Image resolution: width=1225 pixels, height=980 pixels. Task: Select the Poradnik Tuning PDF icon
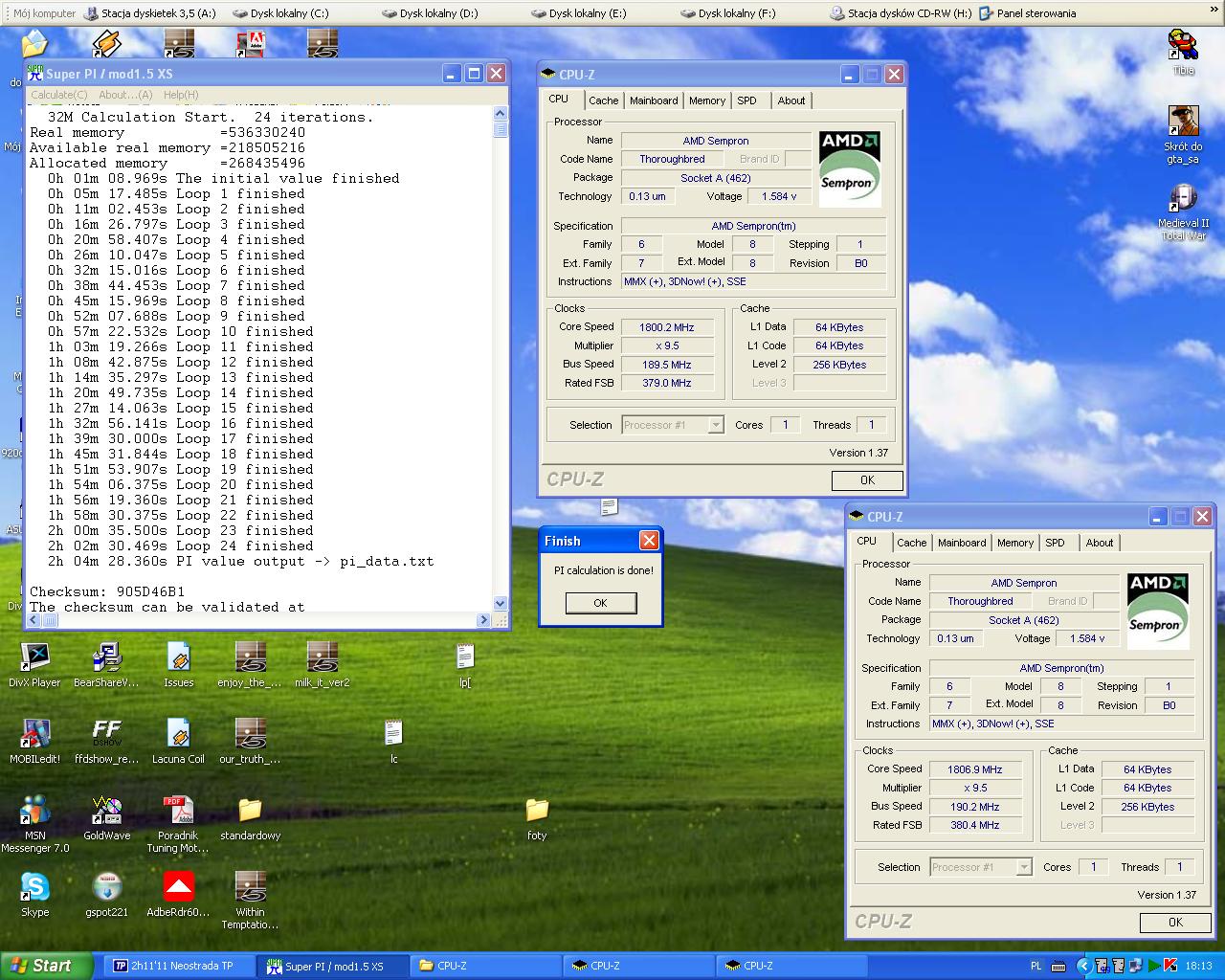[178, 823]
